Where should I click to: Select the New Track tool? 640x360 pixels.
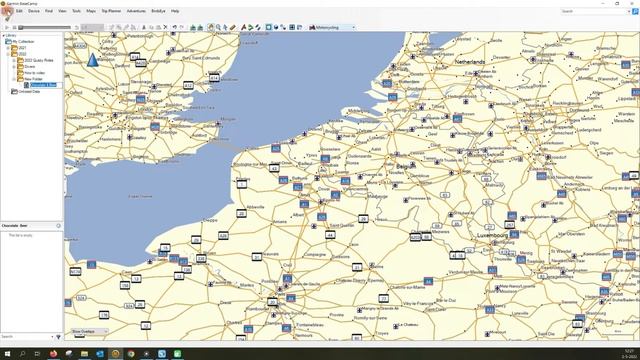(x=258, y=27)
